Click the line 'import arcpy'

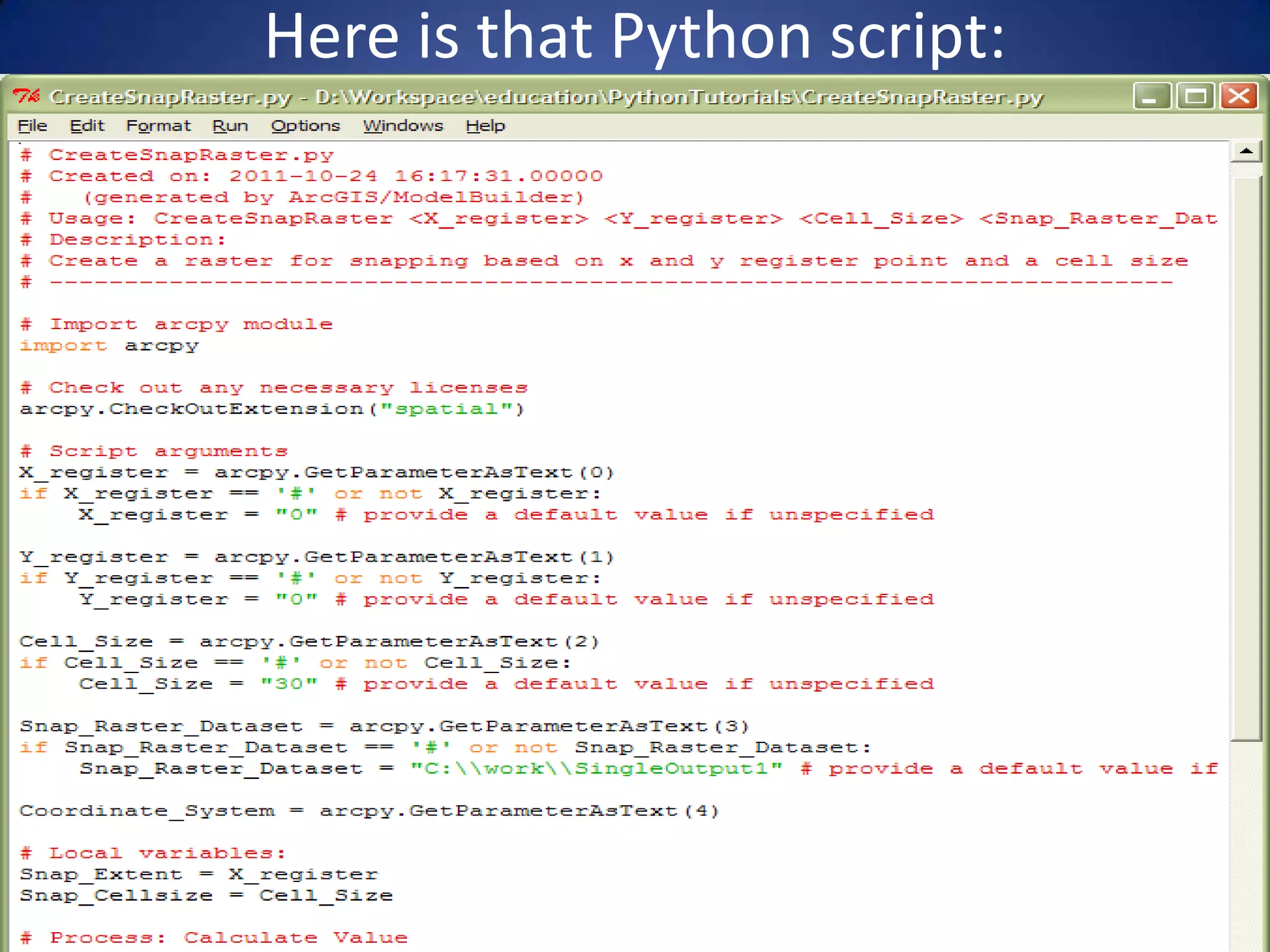(x=109, y=346)
